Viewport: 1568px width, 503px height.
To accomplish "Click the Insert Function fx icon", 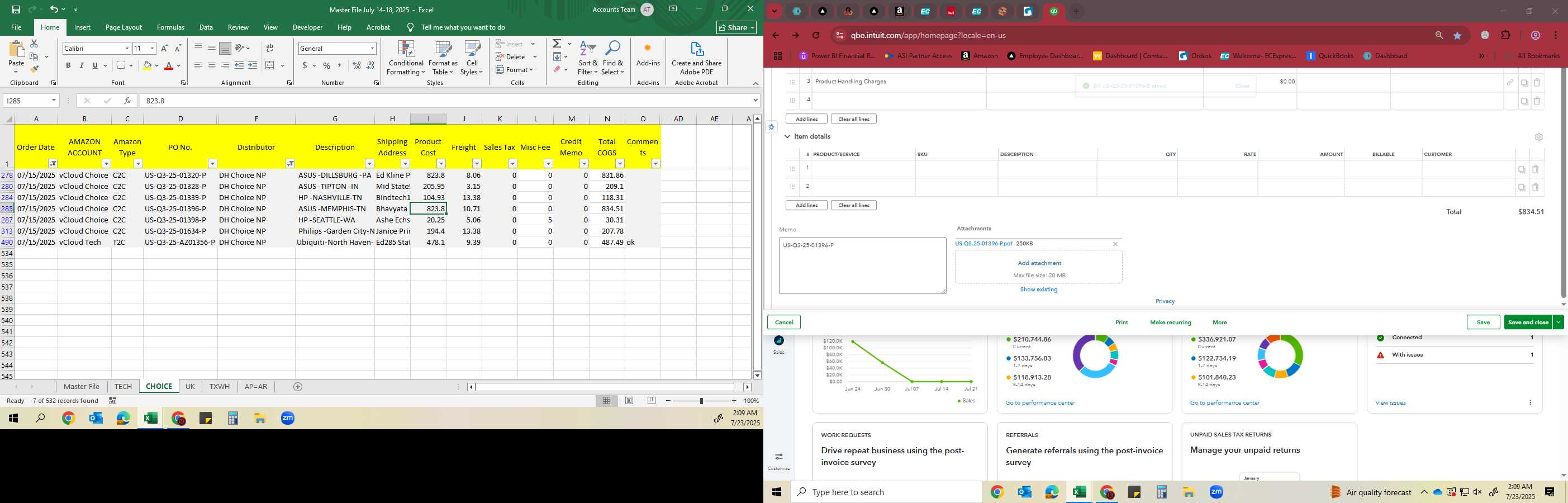I will point(127,101).
